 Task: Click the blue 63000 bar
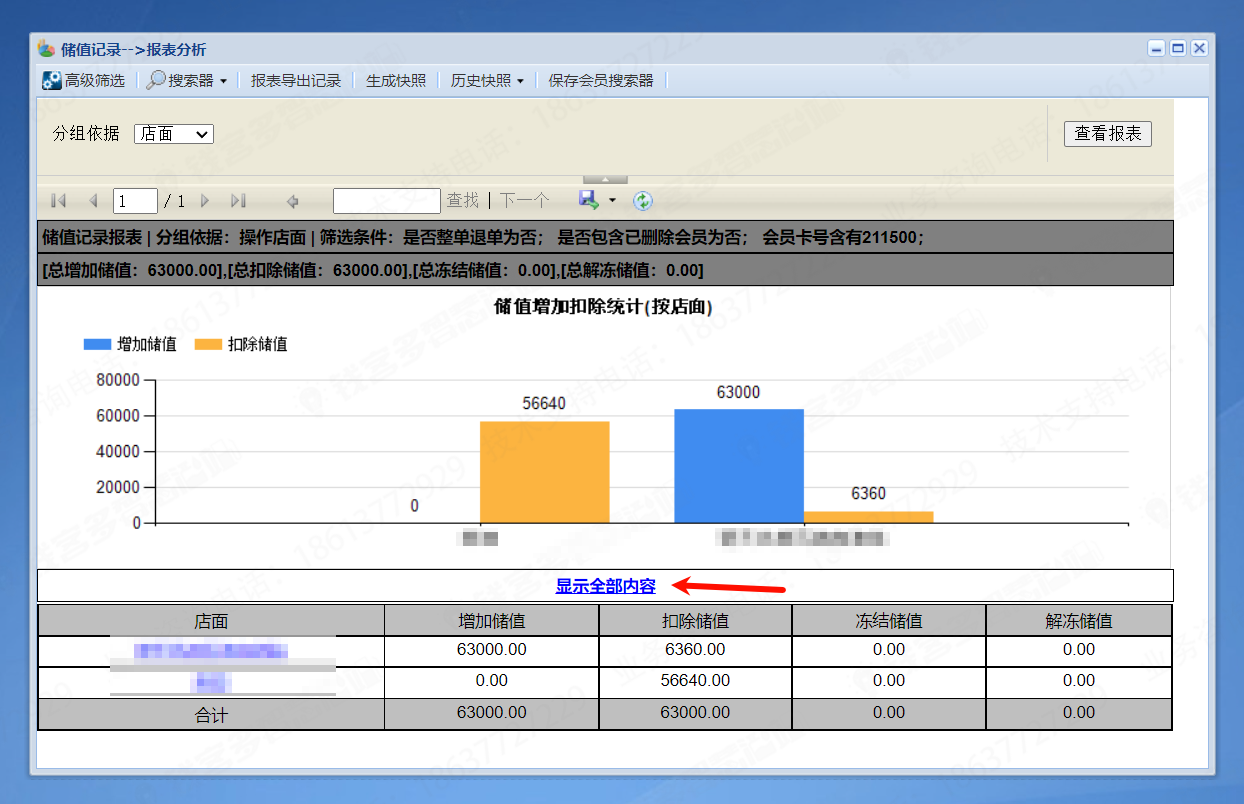click(739, 466)
